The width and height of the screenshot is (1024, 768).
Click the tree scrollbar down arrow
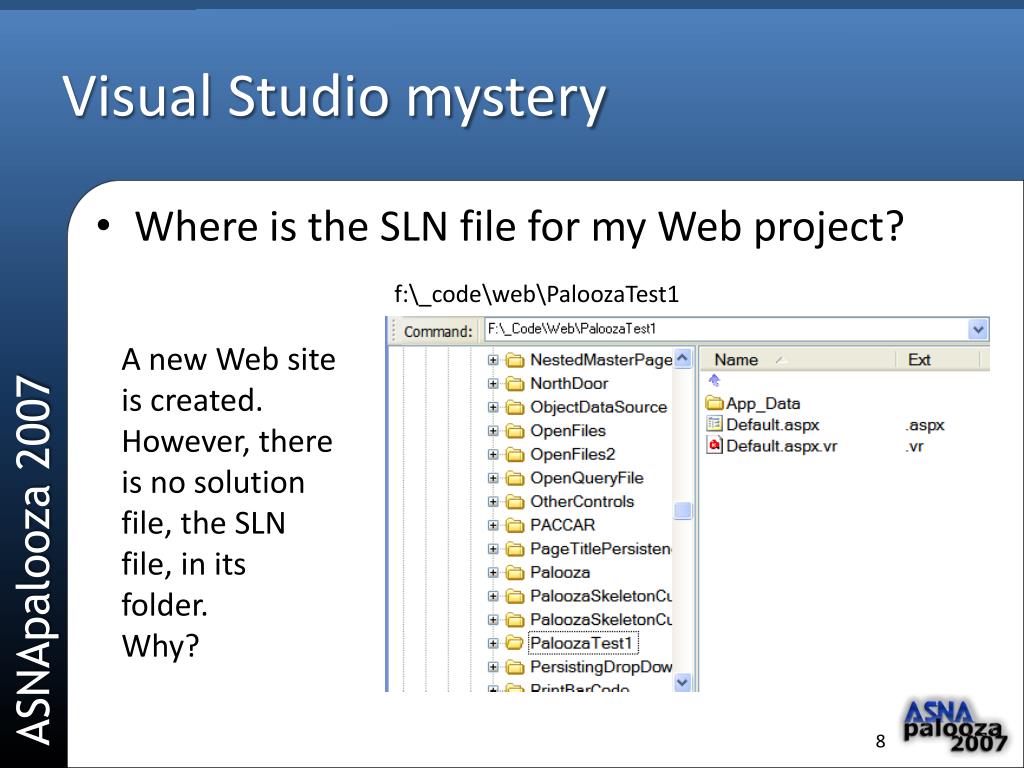[682, 682]
